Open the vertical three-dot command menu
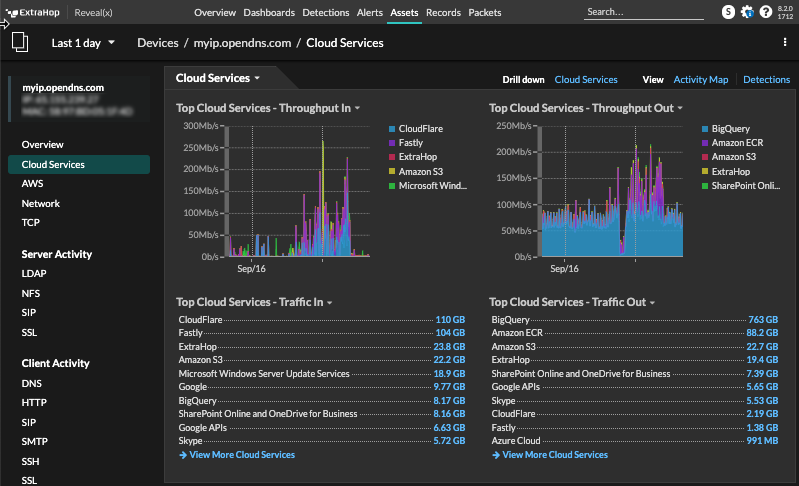799x486 pixels. pos(785,42)
